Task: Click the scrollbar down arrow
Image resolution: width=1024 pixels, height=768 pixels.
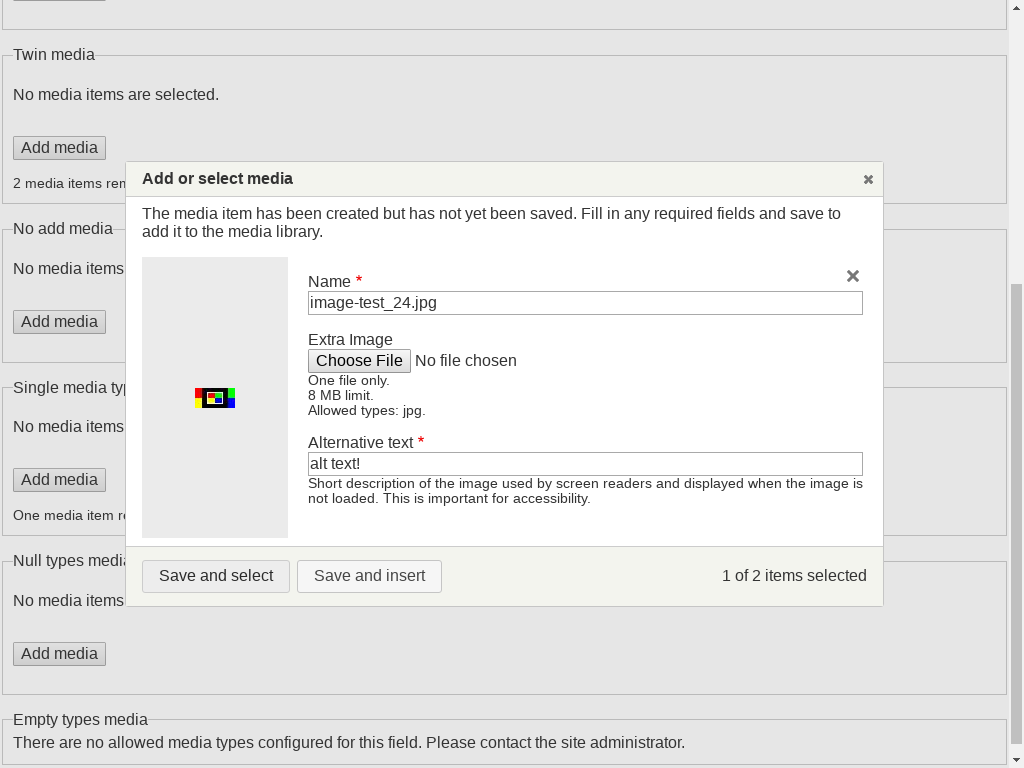Action: [x=1017, y=760]
